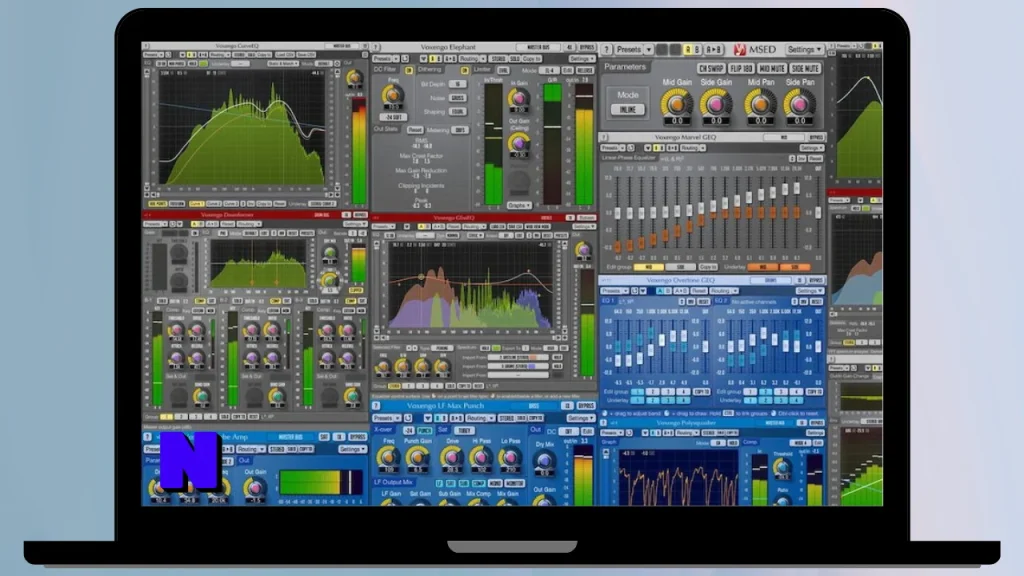1024x576 pixels.
Task: Open the Marvel GEQ help icon
Action: (605, 137)
